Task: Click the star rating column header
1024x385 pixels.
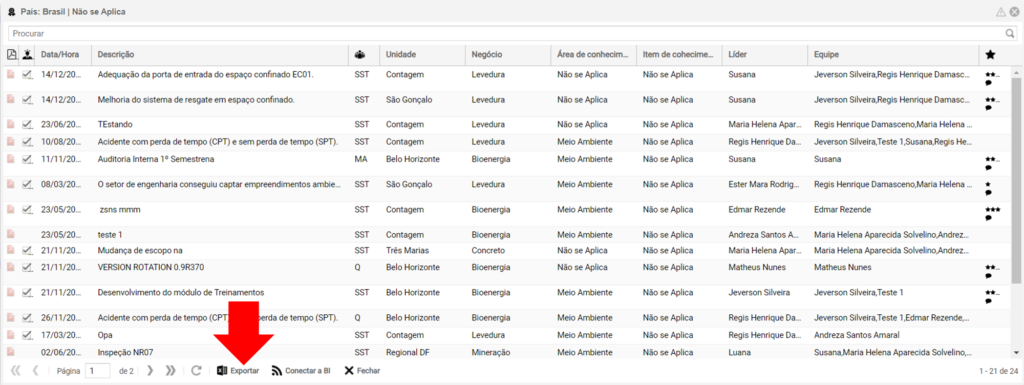Action: [990, 55]
